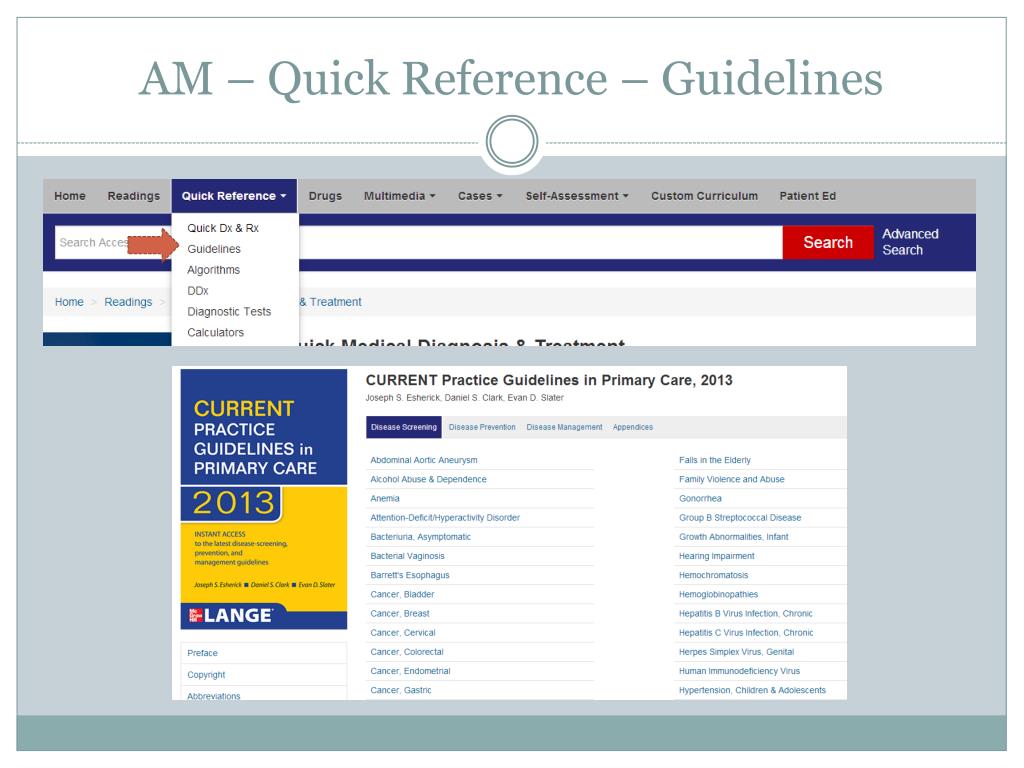
Task: Select Diagnostic Tests menu entry
Action: coord(229,312)
